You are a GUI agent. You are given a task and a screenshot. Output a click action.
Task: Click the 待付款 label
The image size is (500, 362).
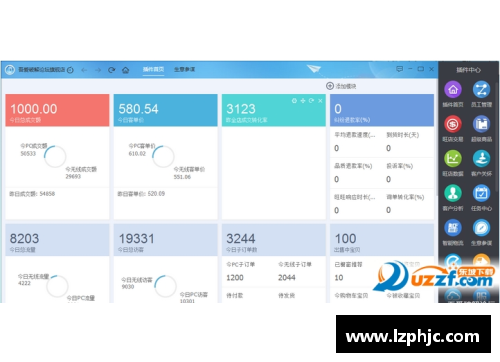tap(235, 296)
